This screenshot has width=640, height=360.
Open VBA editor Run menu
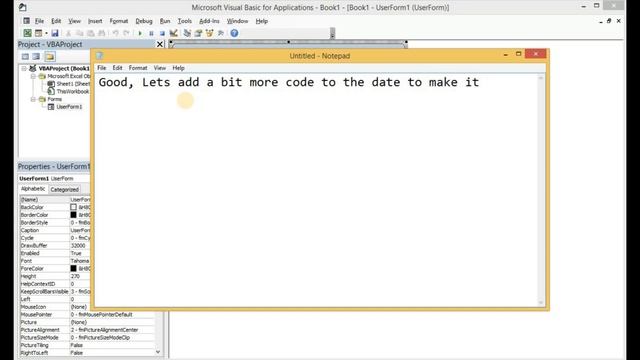point(165,21)
